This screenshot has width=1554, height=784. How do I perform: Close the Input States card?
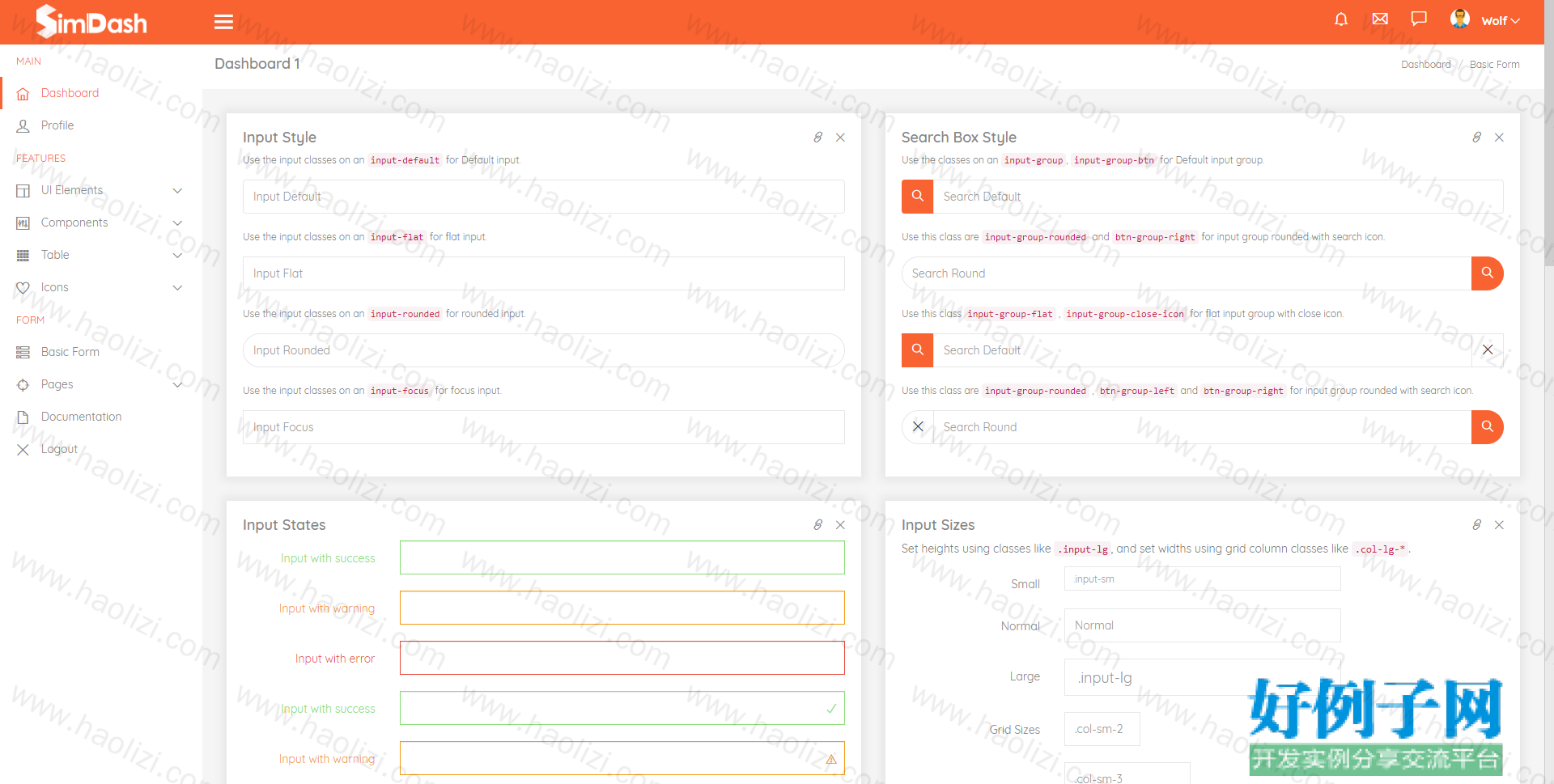tap(840, 525)
